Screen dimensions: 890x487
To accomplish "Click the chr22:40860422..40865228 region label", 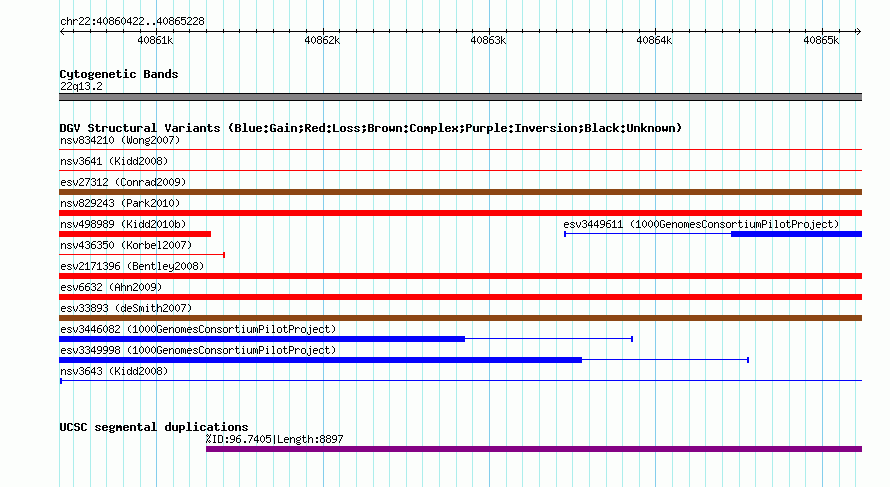I will [x=132, y=21].
